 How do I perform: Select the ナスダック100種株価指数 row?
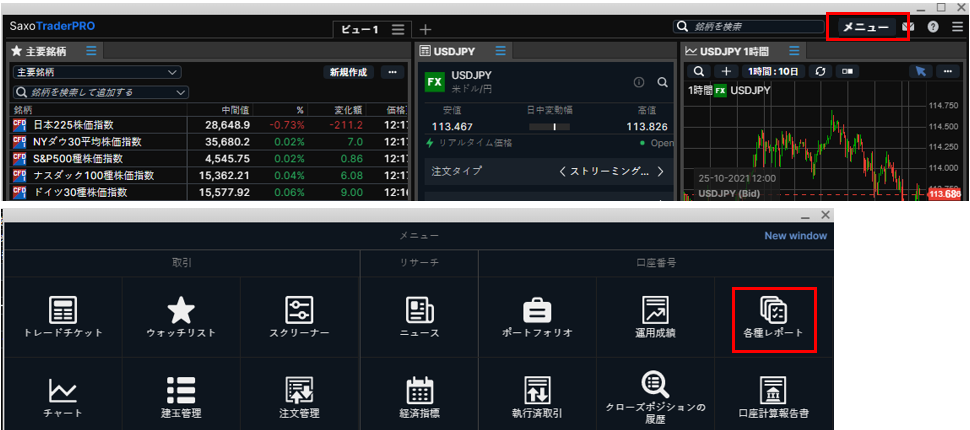209,175
